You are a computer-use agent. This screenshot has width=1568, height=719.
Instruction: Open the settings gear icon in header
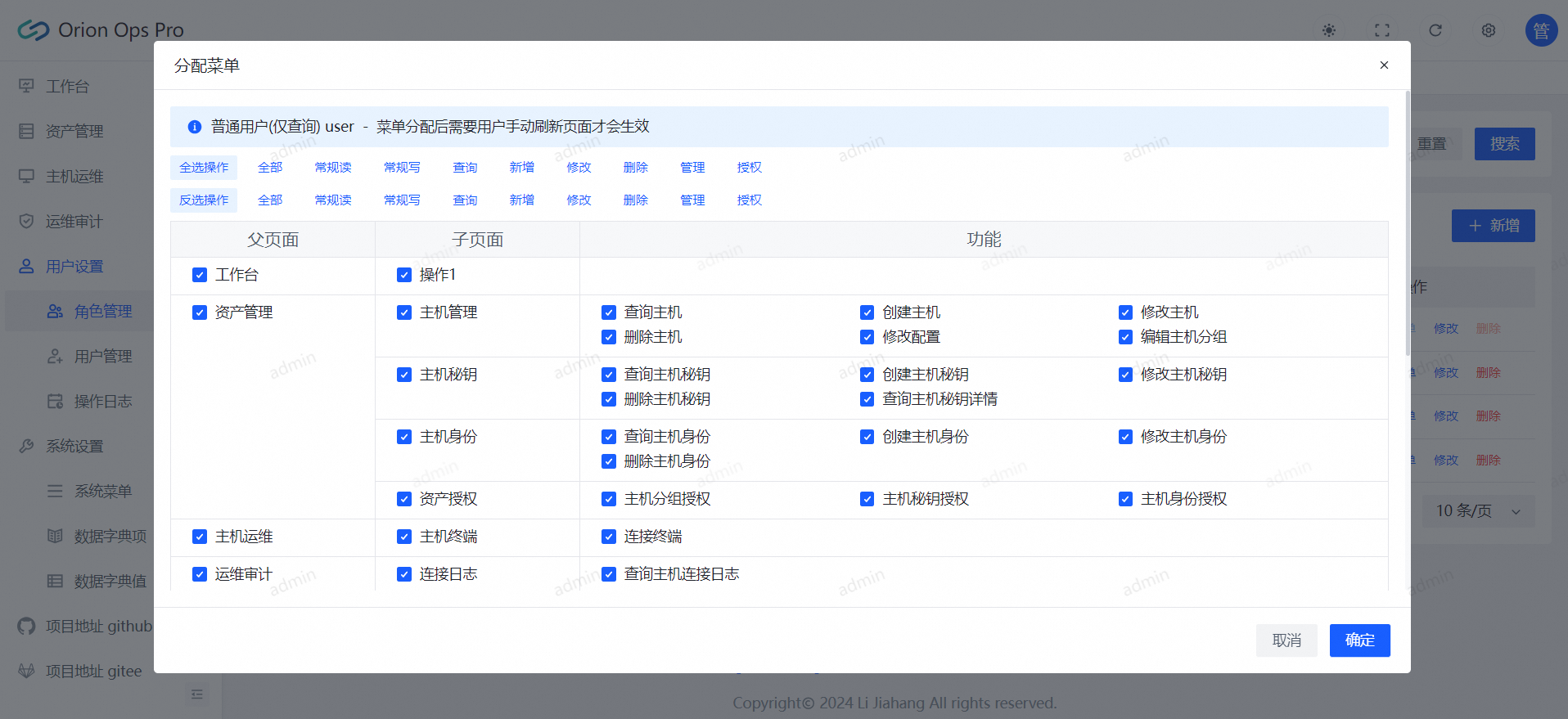click(1488, 30)
